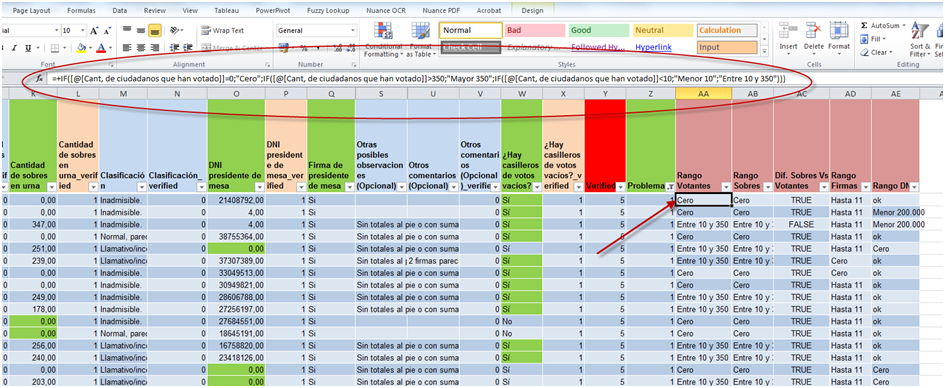The width and height of the screenshot is (945, 388).
Task: Click the formula bar fx icon
Action: [40, 78]
